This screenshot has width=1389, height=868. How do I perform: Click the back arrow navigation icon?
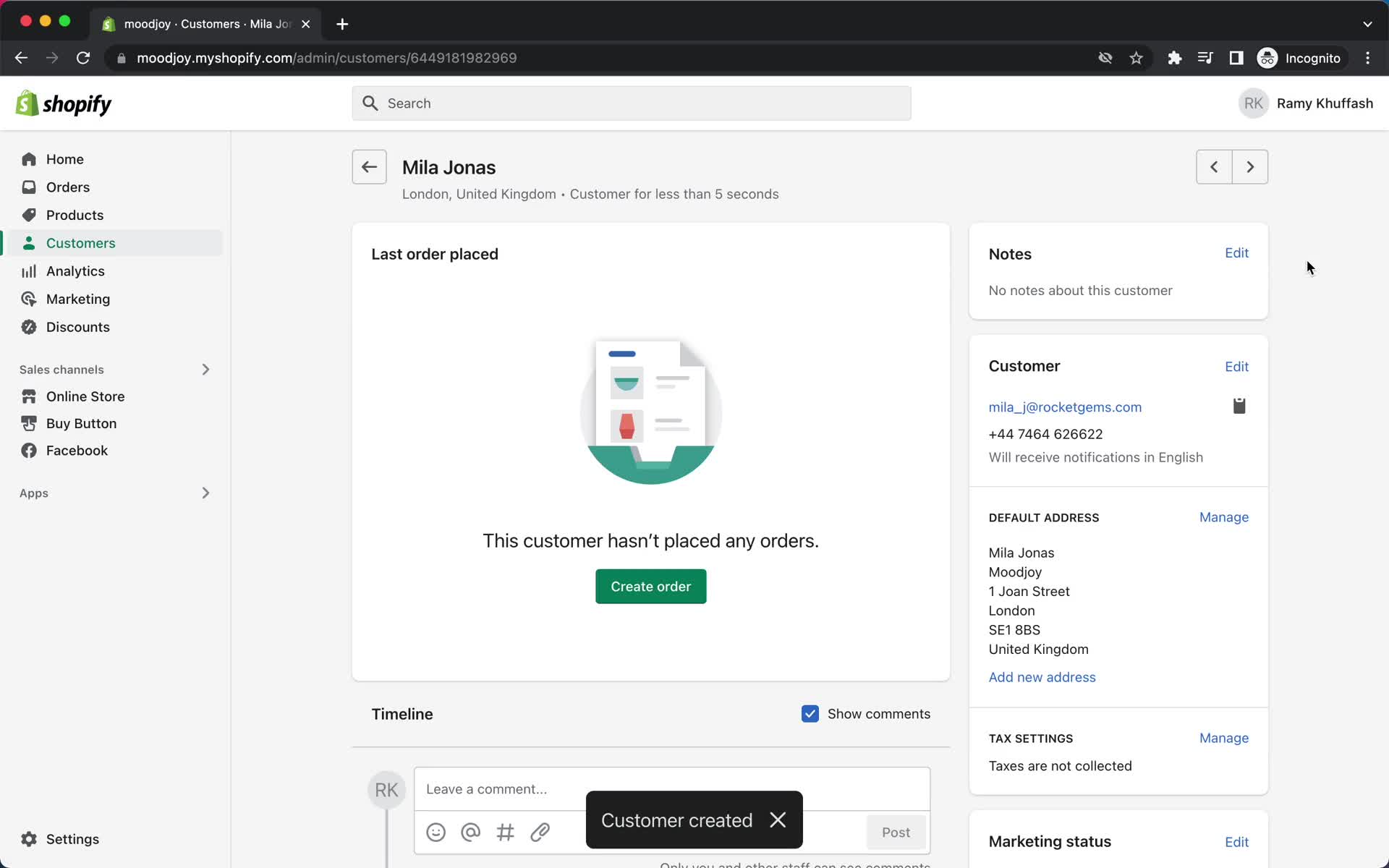click(369, 166)
